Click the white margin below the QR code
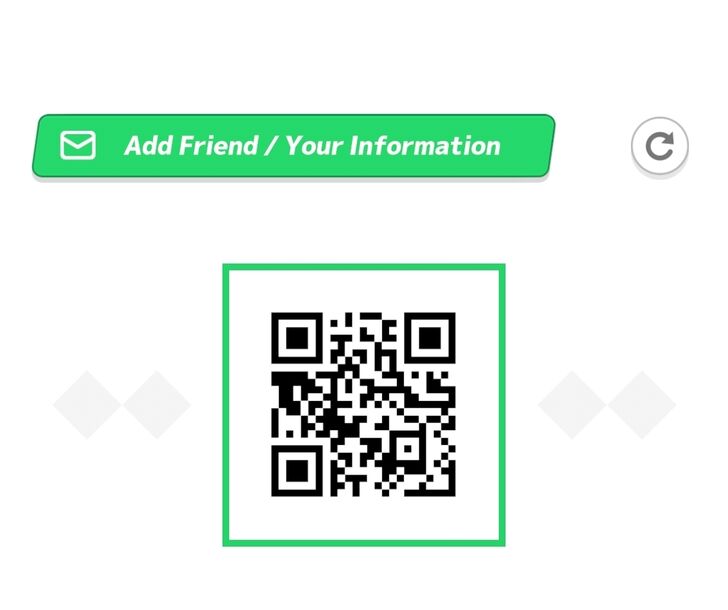This screenshot has width=728, height=610. click(364, 519)
